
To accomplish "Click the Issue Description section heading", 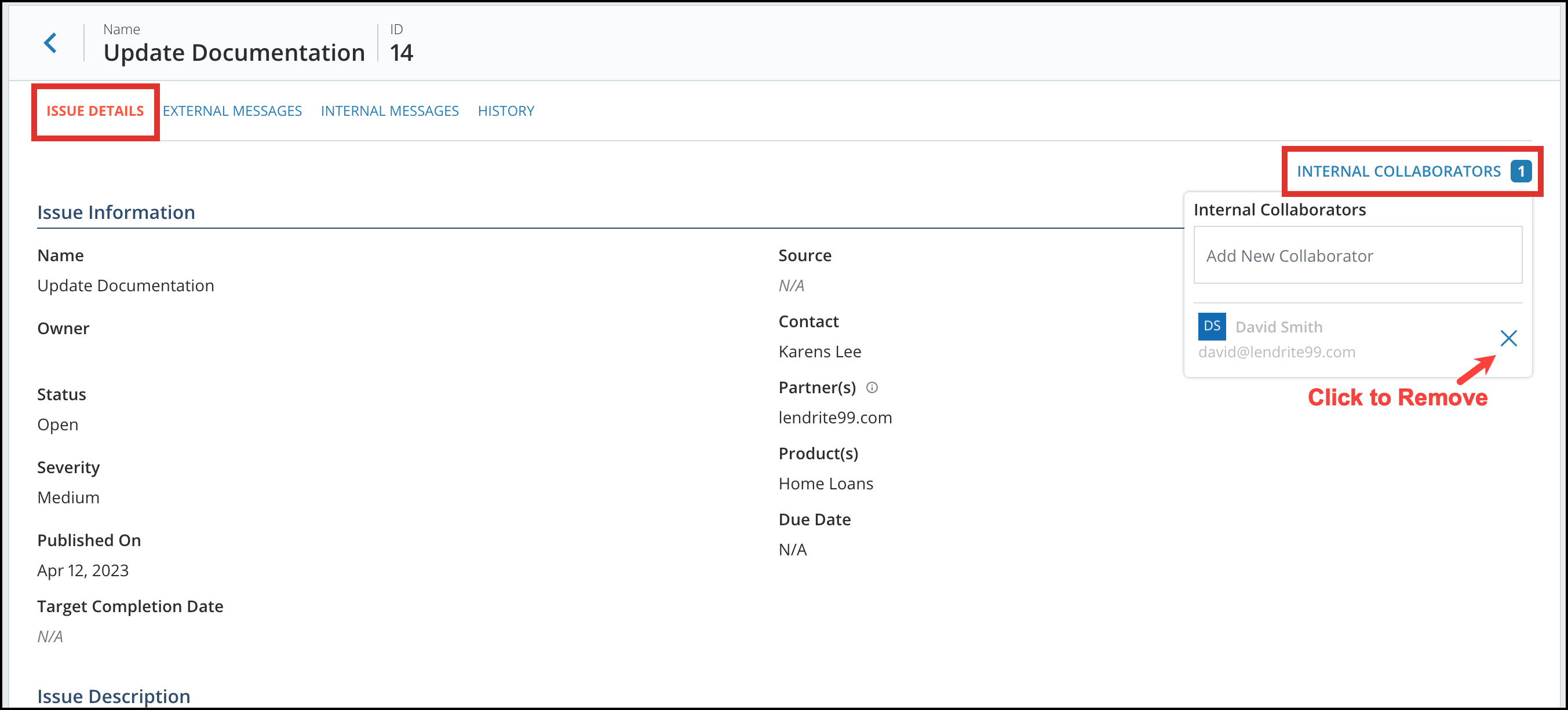I will (114, 696).
